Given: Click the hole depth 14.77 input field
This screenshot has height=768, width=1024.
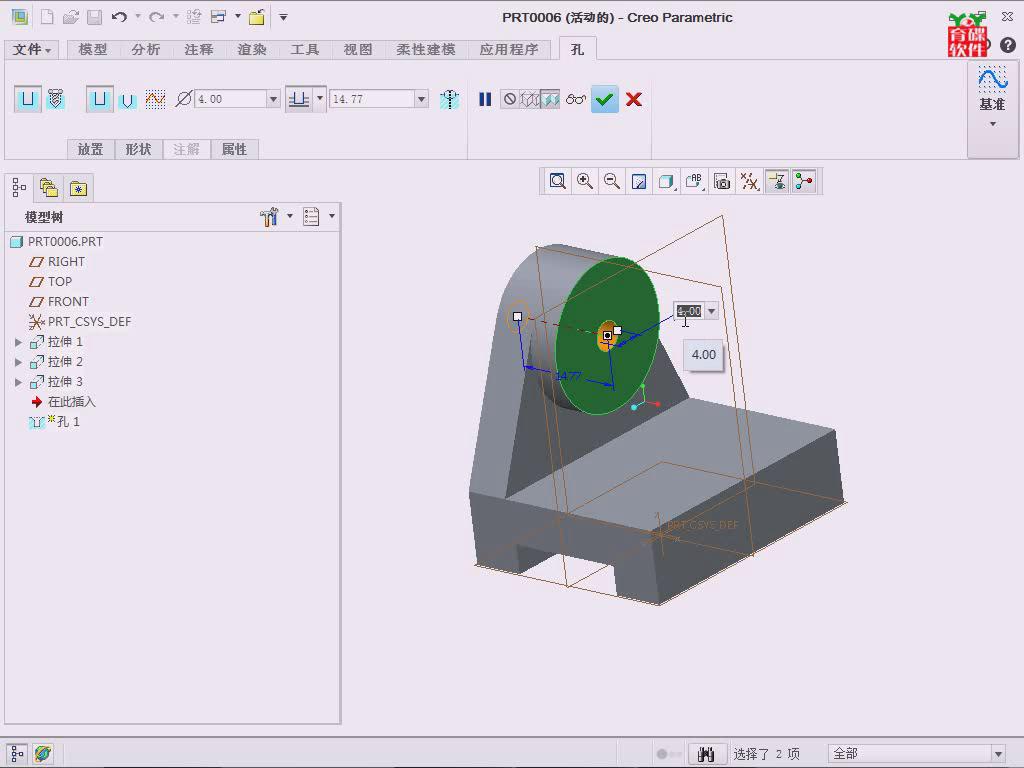Looking at the screenshot, I should tap(372, 99).
